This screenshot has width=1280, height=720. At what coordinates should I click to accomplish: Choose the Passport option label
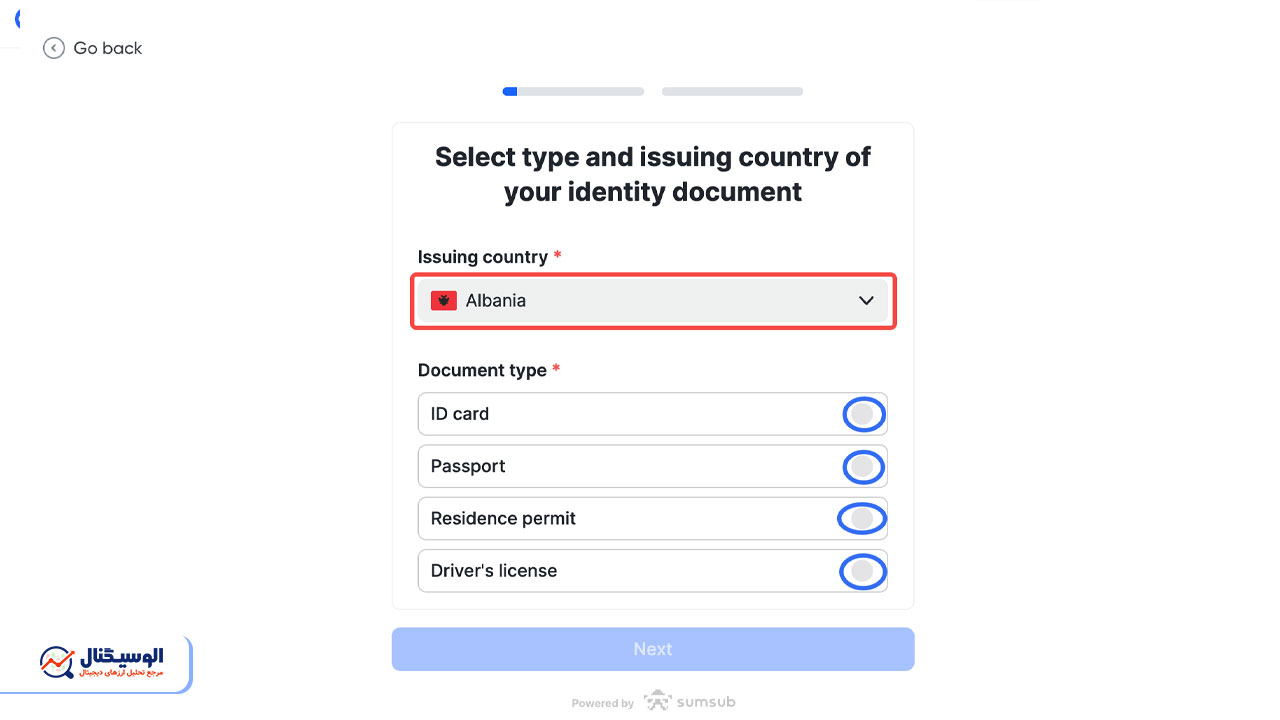[468, 466]
